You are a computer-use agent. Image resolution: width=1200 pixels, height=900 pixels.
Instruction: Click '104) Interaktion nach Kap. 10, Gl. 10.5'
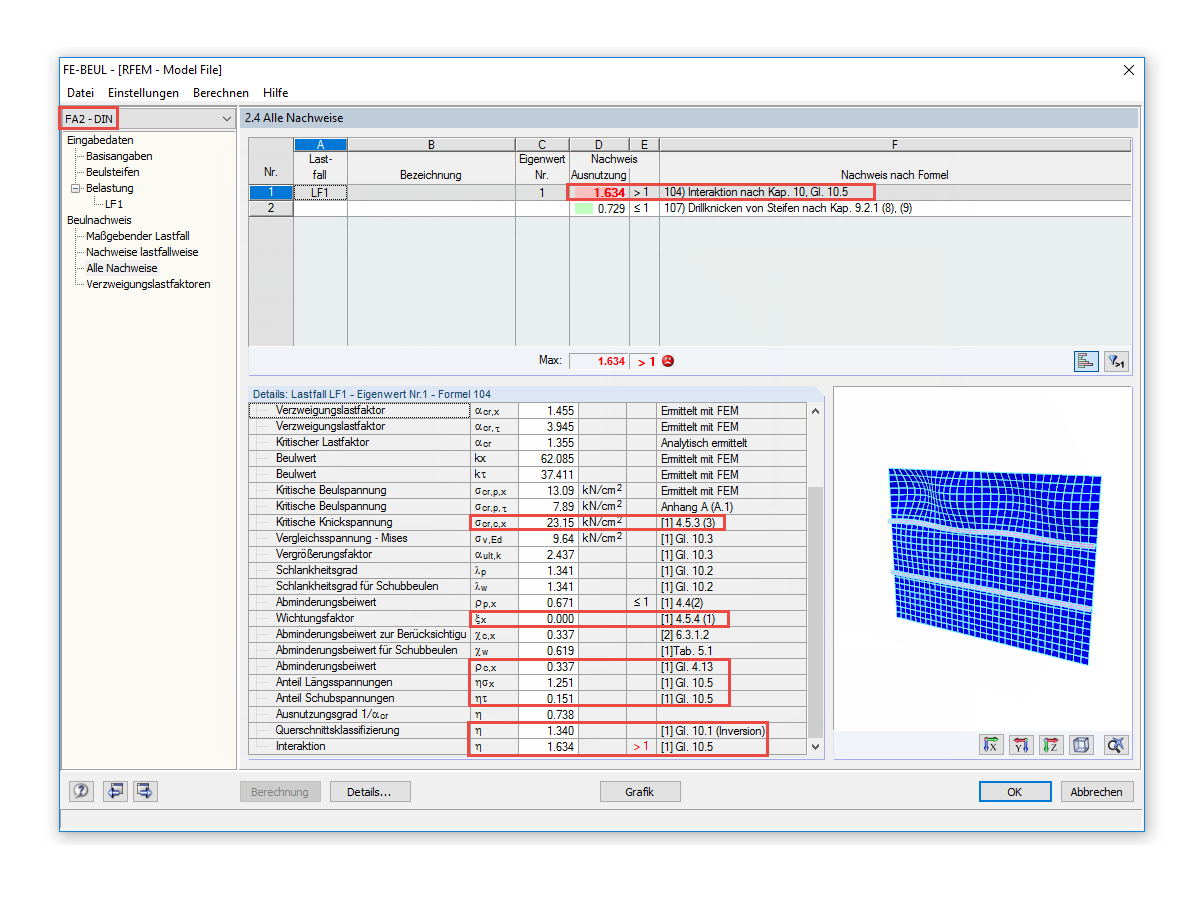point(755,192)
